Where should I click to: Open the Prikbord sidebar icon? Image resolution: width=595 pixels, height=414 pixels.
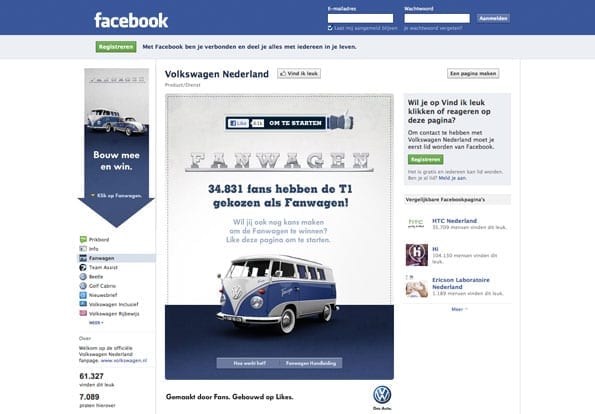click(83, 239)
